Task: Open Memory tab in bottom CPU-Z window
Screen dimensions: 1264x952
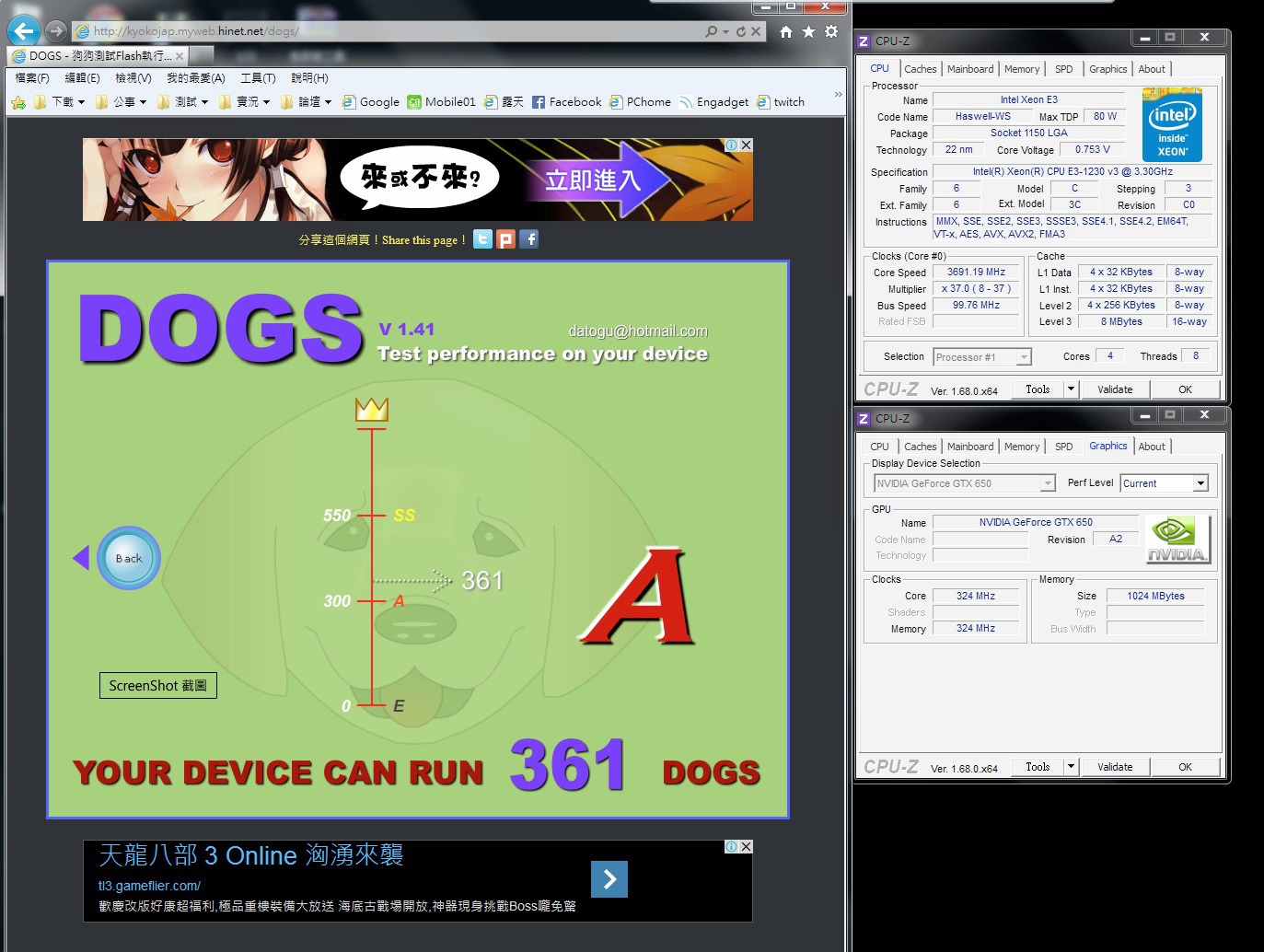Action: coord(1021,447)
